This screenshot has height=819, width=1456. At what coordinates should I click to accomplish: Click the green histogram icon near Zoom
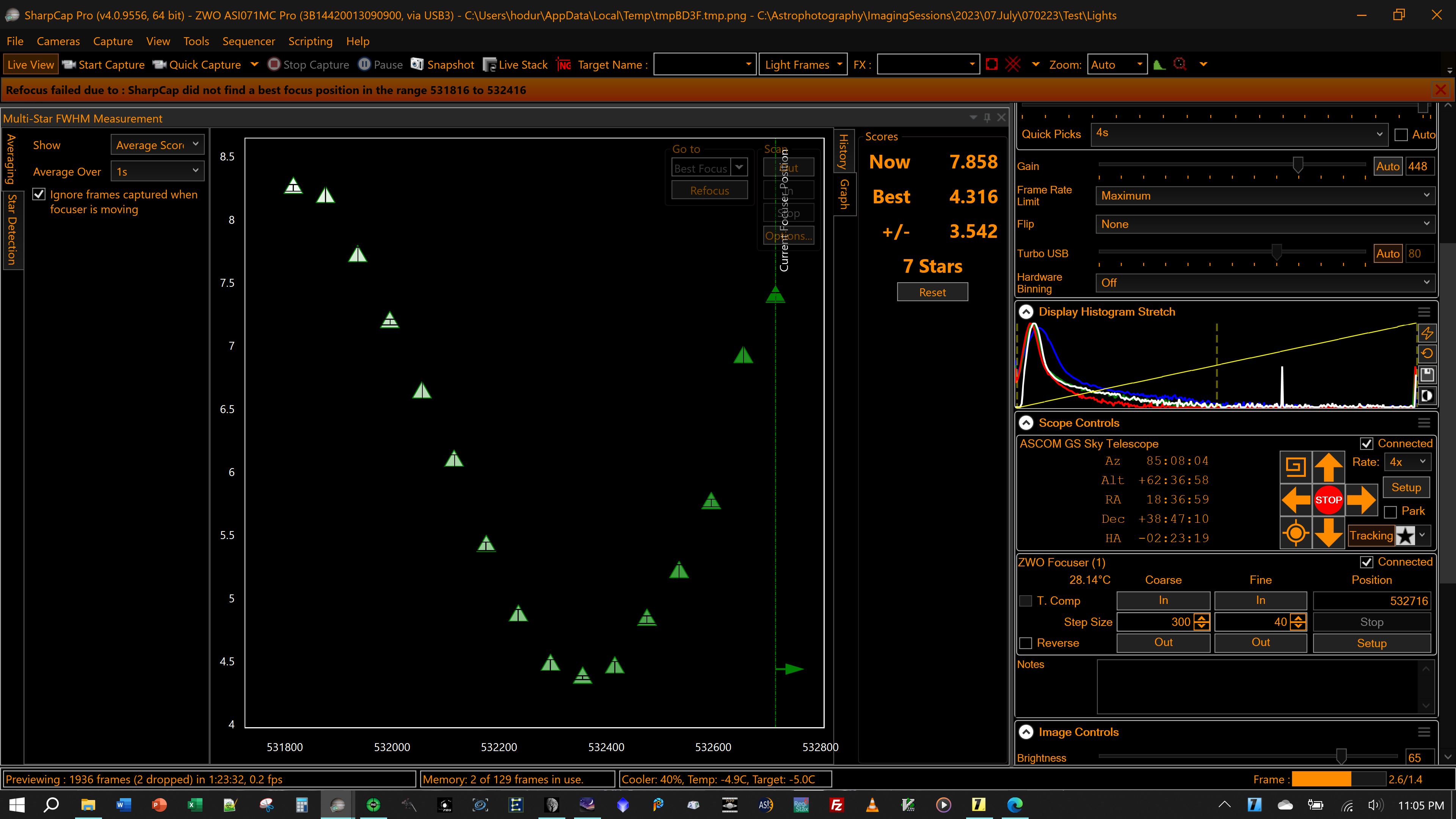[1159, 64]
